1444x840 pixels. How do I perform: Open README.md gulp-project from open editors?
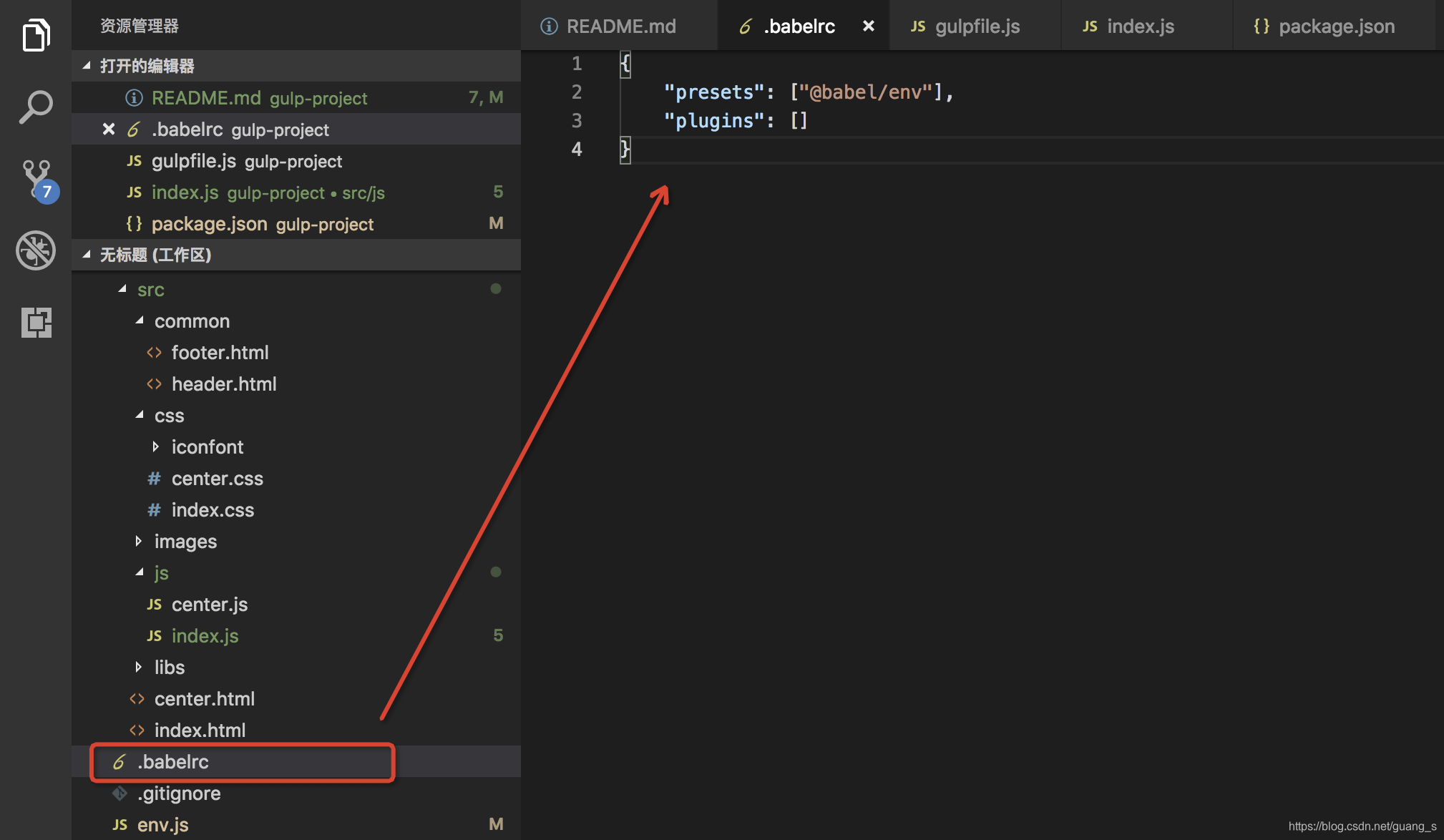296,97
